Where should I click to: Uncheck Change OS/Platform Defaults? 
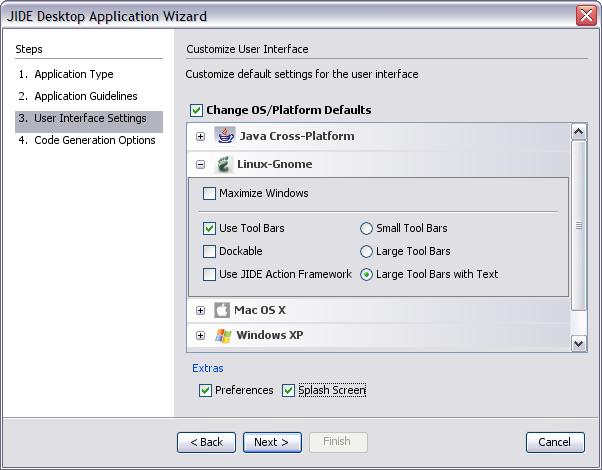click(196, 110)
